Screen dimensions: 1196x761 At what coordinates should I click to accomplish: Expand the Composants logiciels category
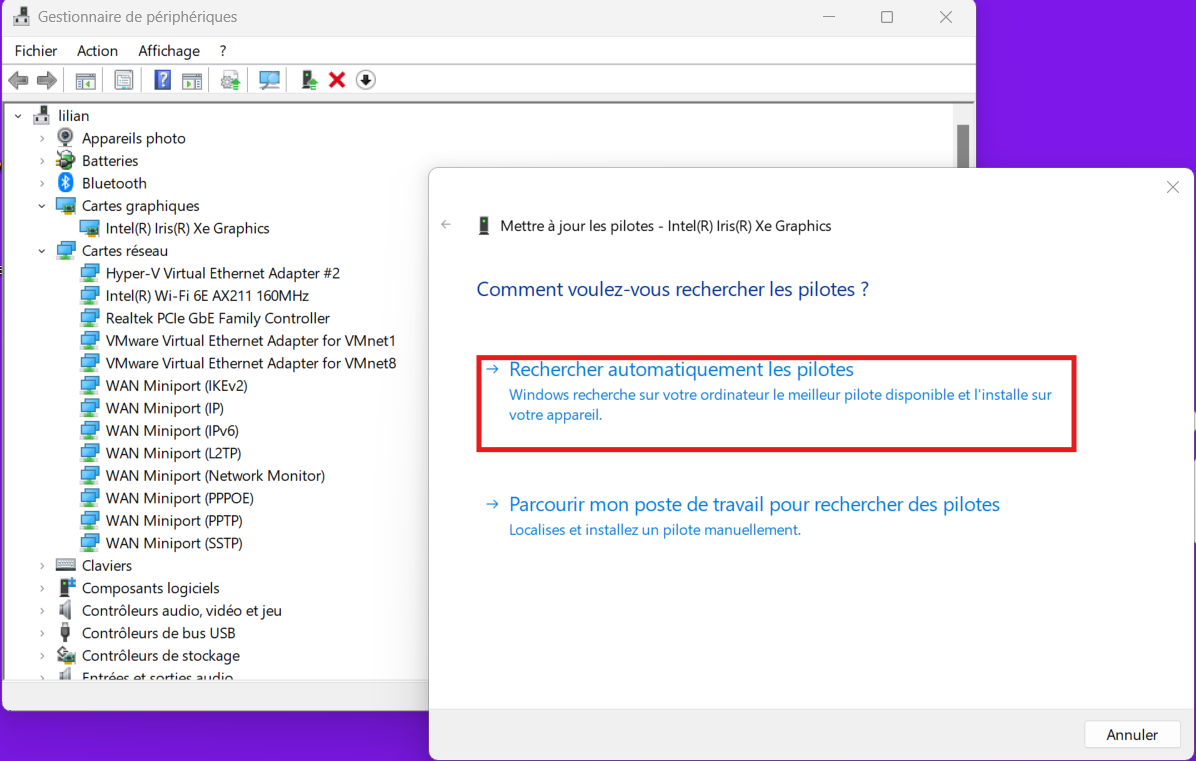(42, 589)
